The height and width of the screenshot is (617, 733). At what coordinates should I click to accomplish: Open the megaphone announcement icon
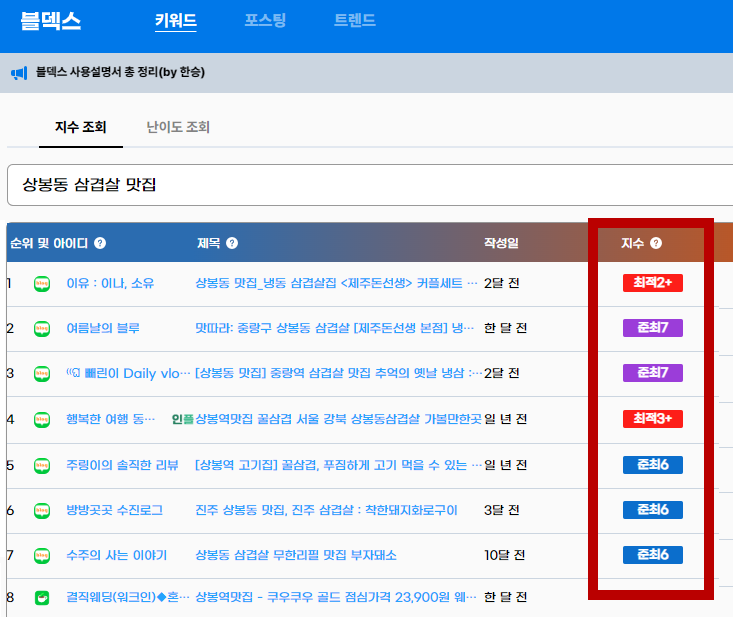click(x=19, y=73)
